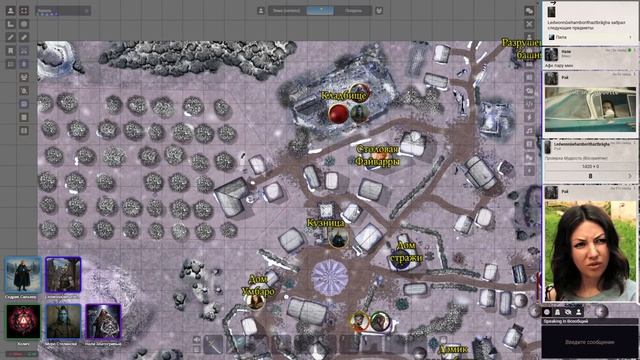
Task: Select the left tab in top center bar
Action: [x=287, y=11]
